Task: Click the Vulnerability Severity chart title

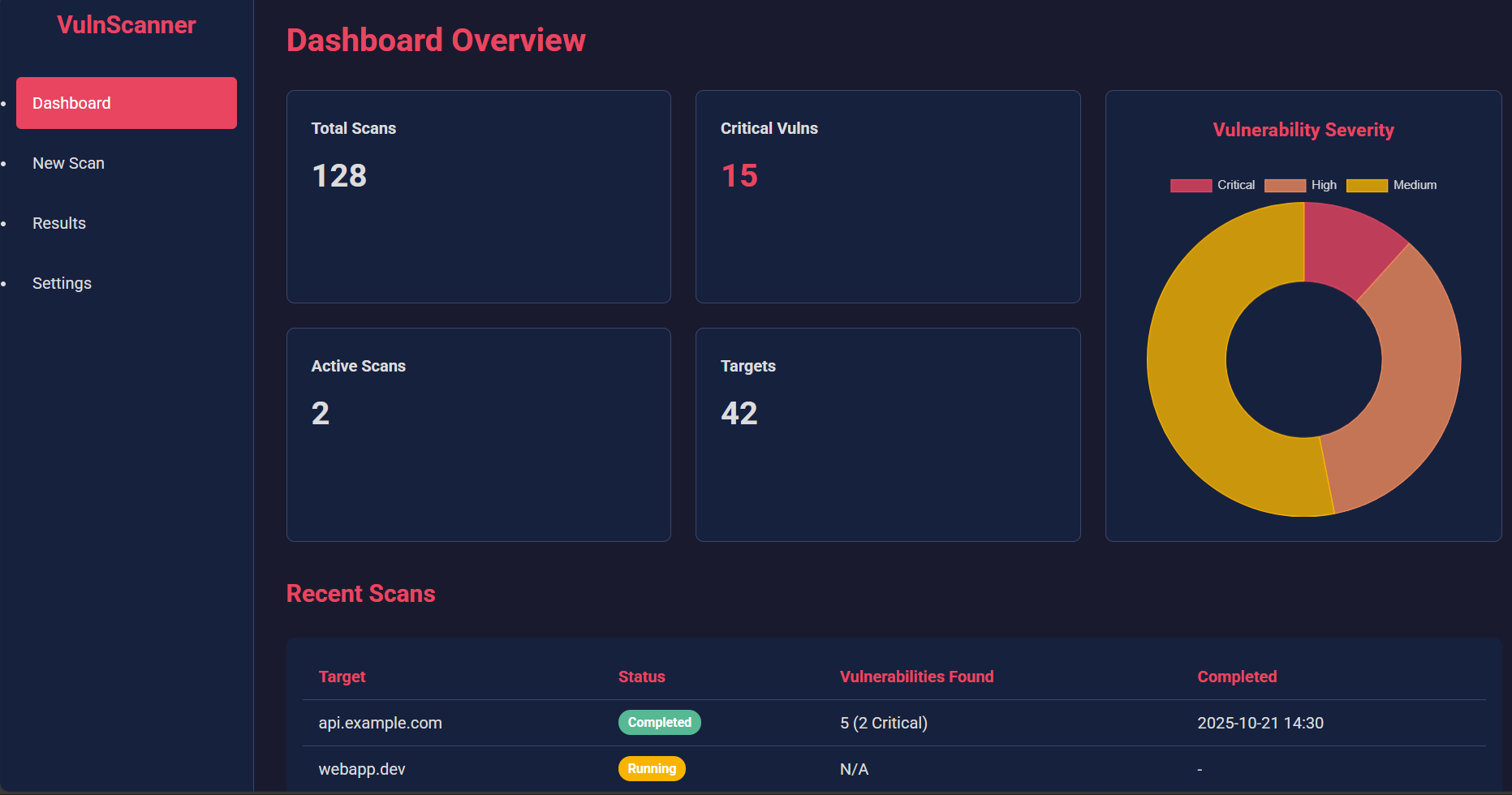Action: (x=1303, y=130)
